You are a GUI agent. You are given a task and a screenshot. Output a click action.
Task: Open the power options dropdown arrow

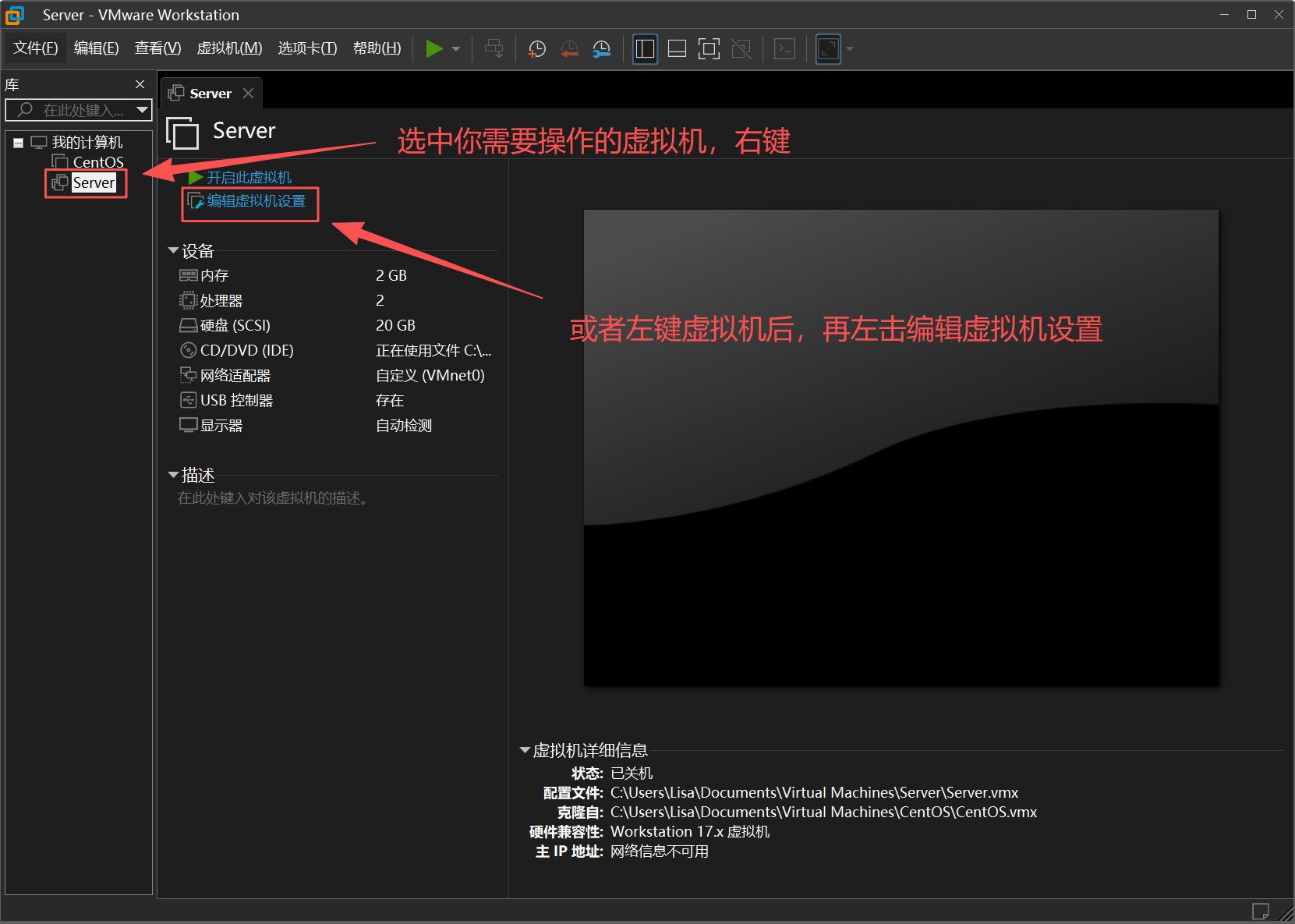456,49
